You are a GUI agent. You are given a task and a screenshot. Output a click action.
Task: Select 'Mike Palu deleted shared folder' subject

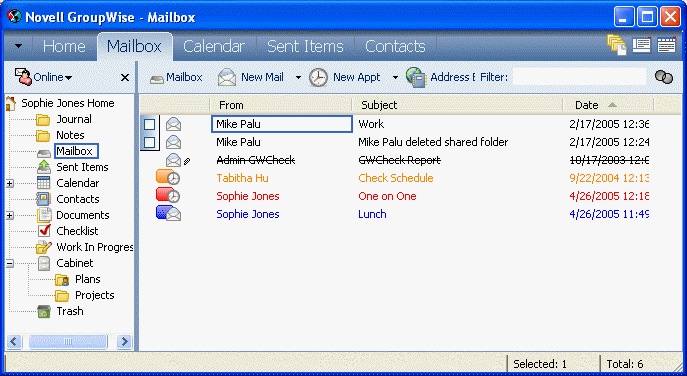(x=433, y=142)
